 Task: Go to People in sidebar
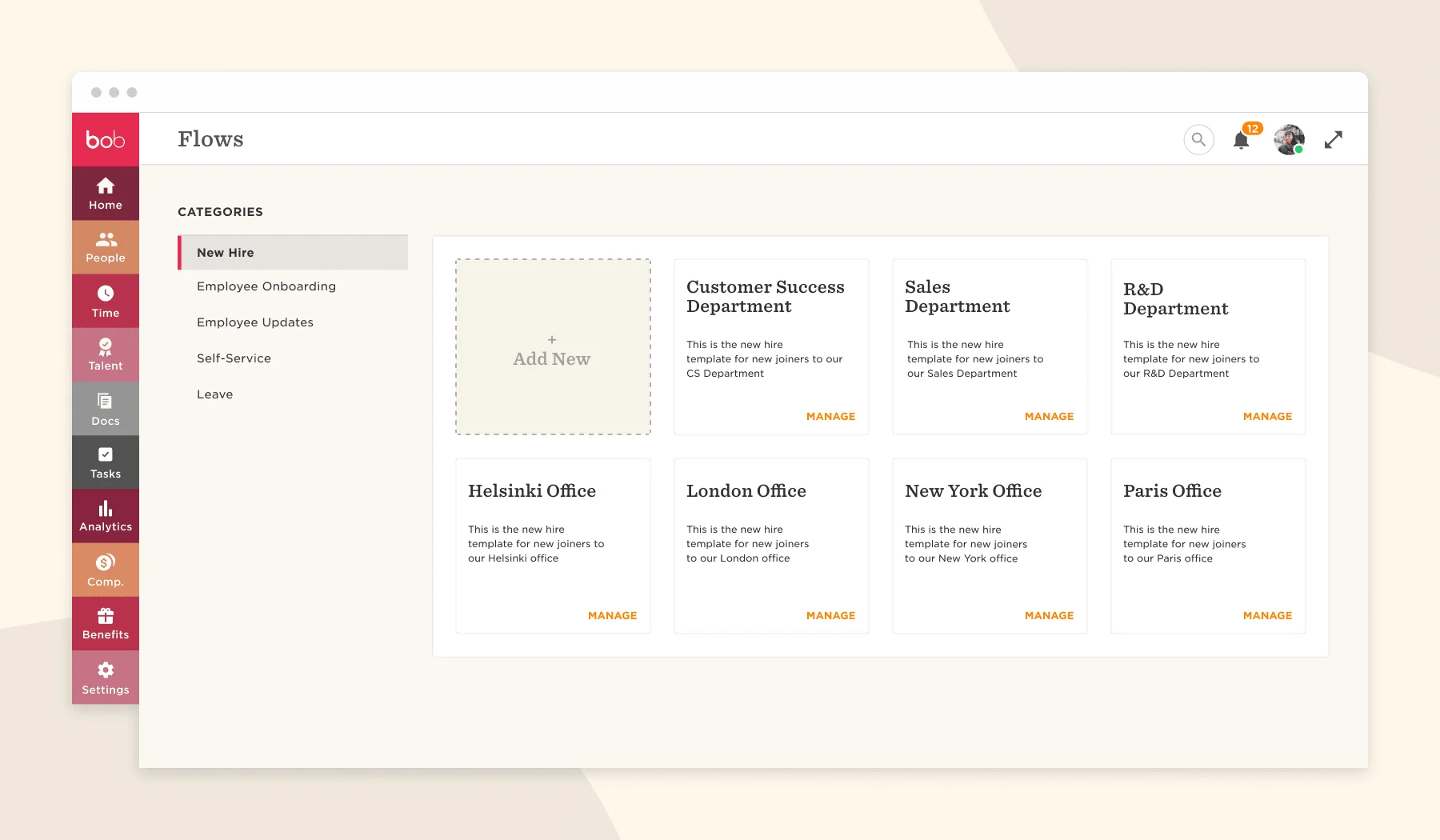(106, 247)
